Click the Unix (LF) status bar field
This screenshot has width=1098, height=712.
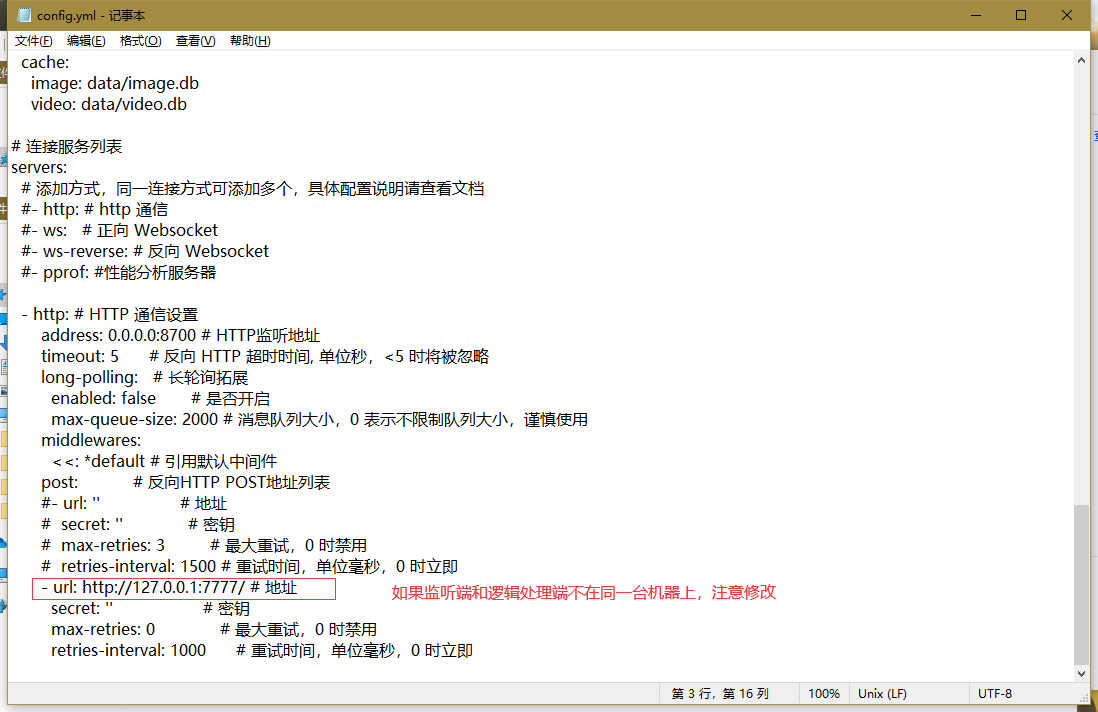[882, 693]
